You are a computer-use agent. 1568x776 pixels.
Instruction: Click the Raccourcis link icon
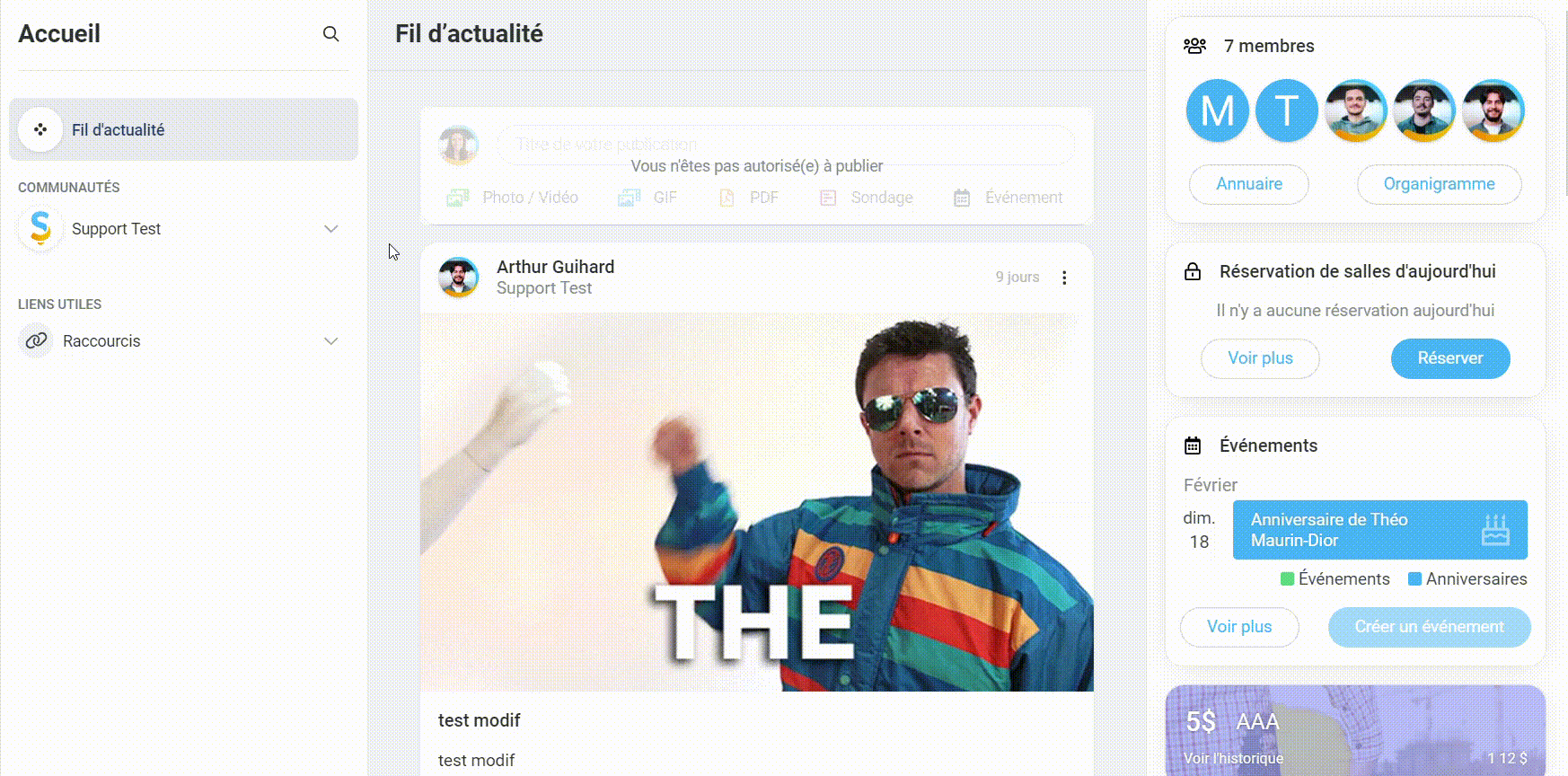coord(36,341)
